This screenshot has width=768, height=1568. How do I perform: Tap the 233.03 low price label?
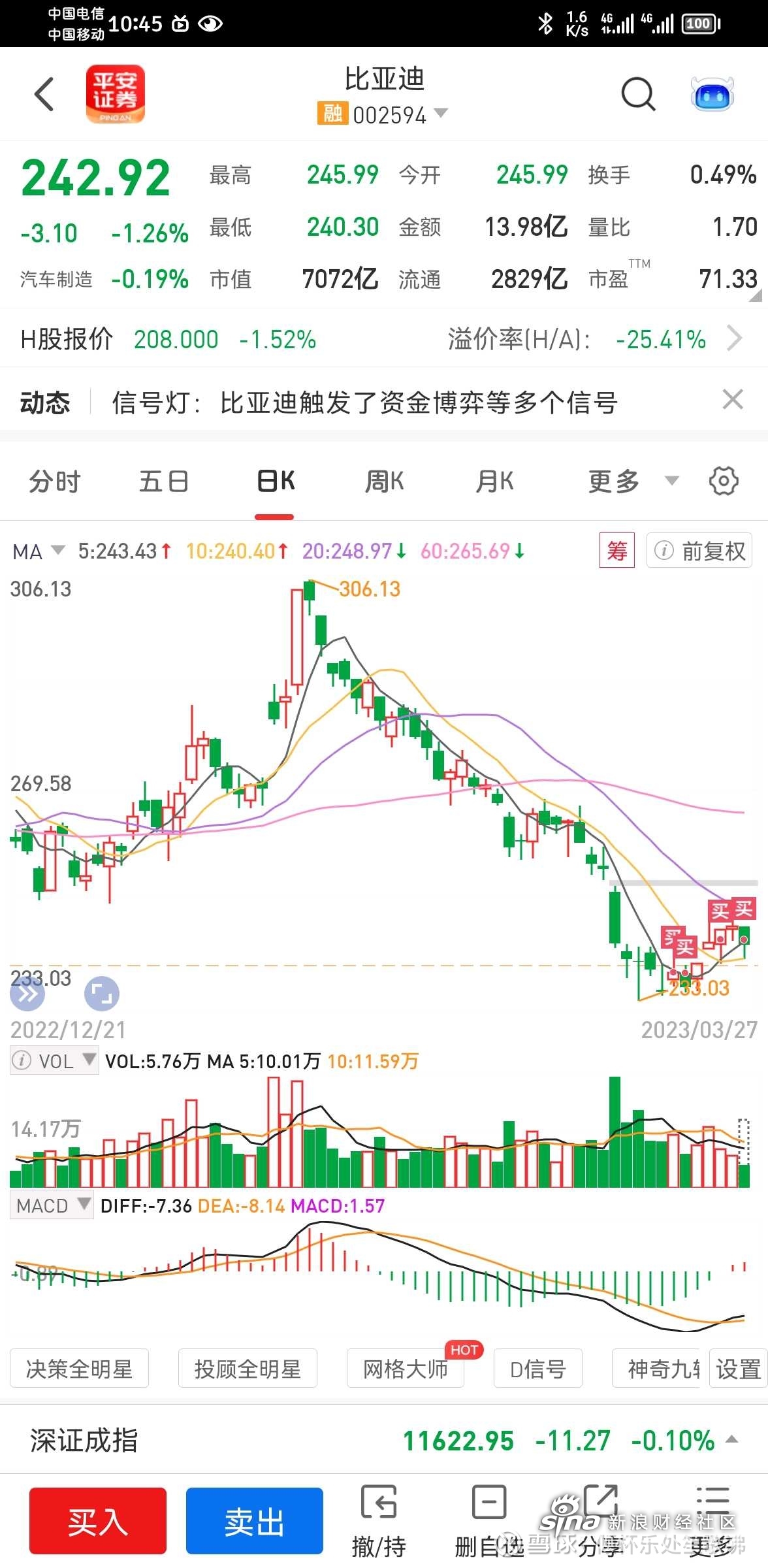point(698,988)
